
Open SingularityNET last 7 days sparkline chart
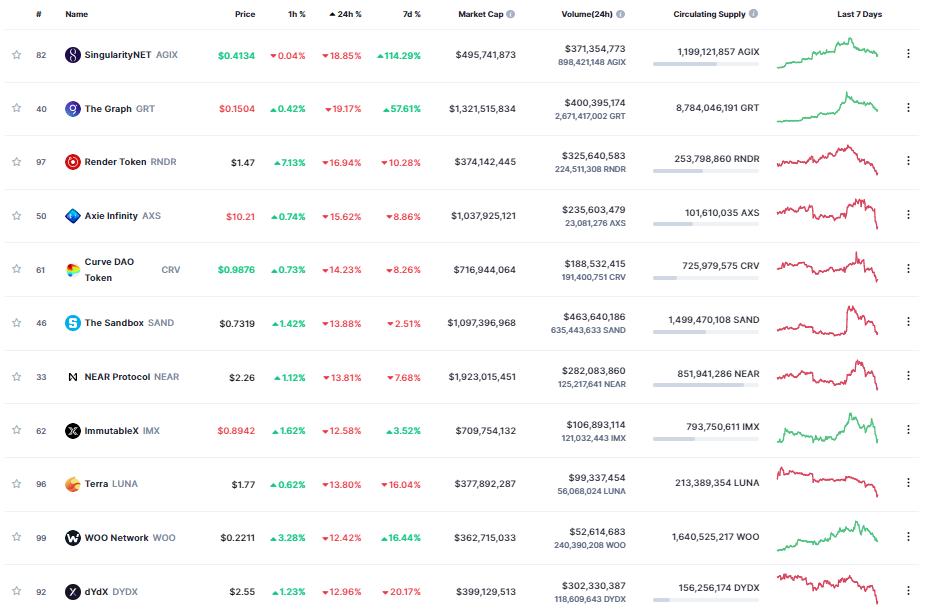(828, 53)
